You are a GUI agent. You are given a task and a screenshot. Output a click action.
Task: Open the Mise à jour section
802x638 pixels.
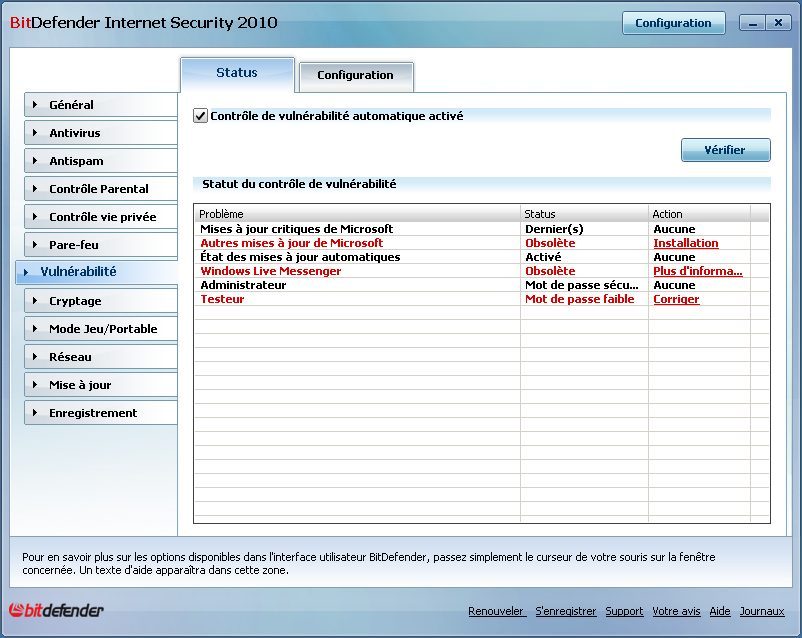coord(101,385)
